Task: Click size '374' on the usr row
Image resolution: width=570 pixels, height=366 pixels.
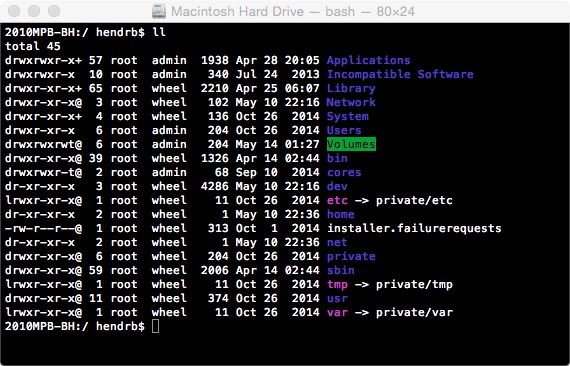Action: (218, 298)
